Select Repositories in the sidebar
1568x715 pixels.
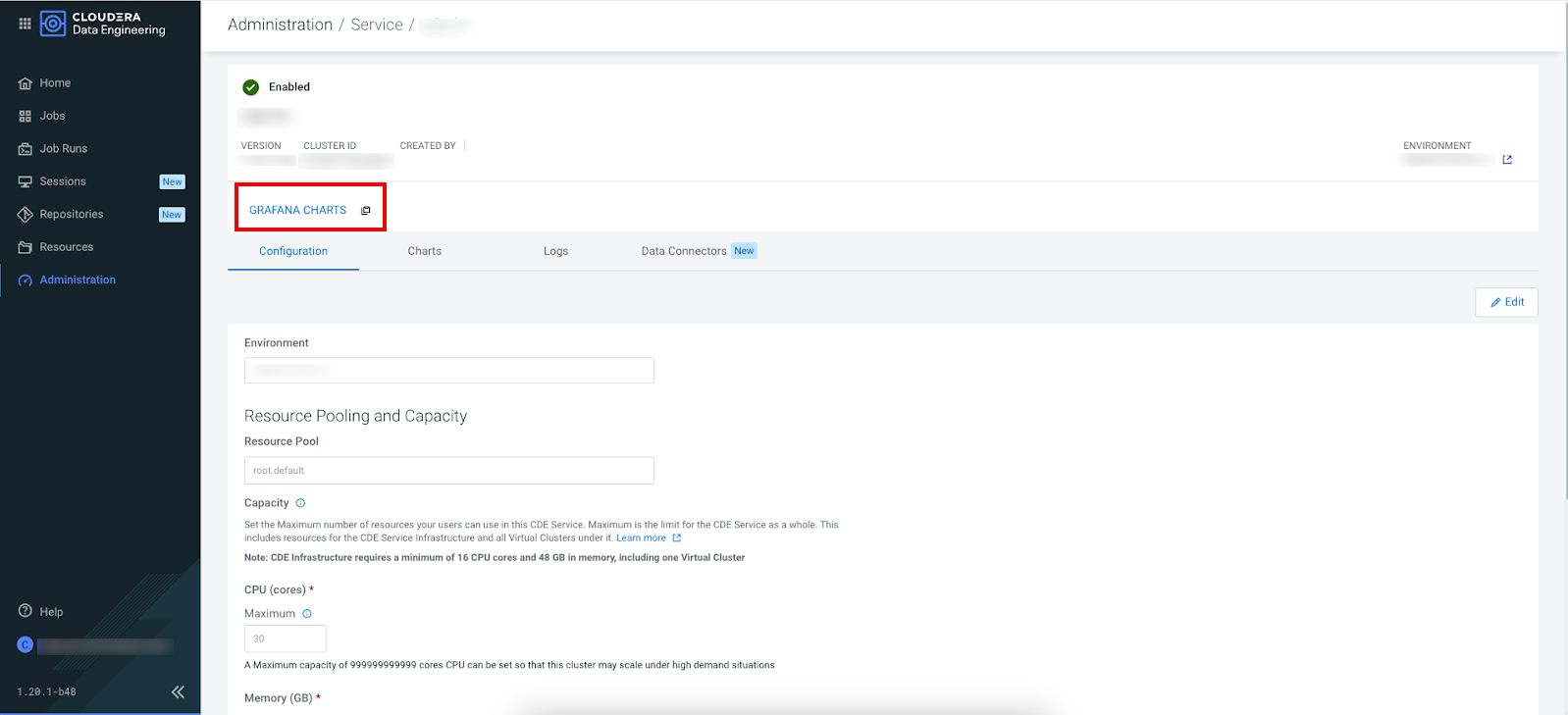[x=71, y=215]
